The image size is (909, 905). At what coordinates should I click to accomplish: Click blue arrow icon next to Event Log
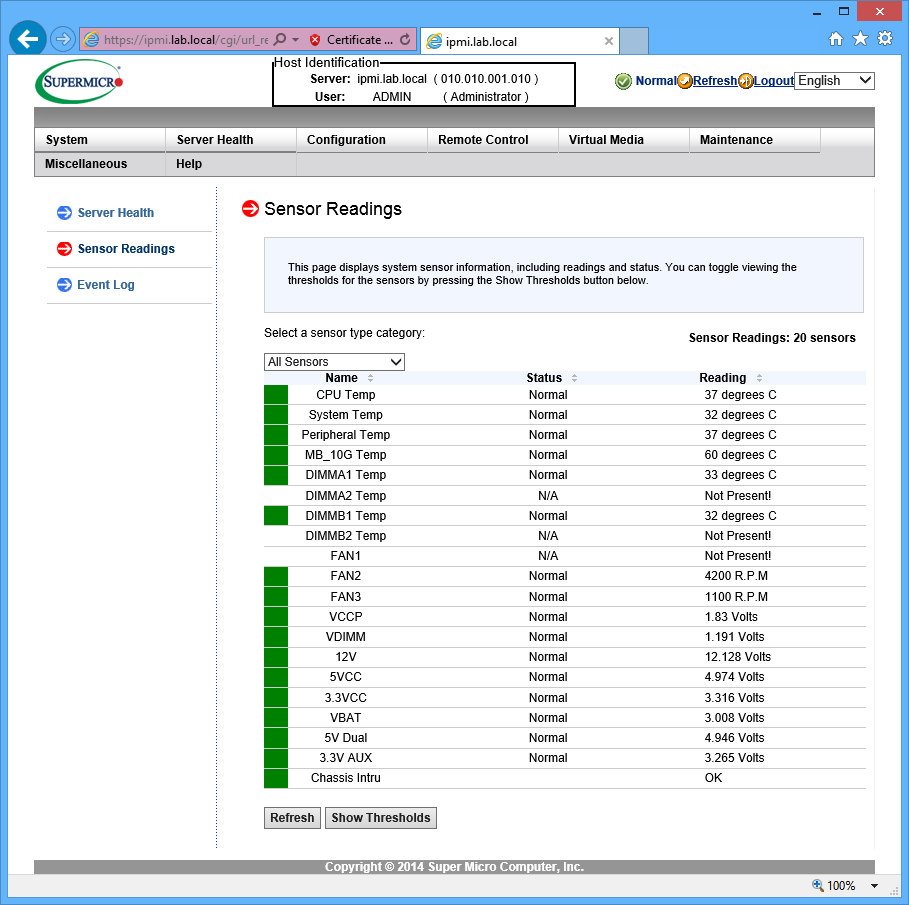pos(64,285)
